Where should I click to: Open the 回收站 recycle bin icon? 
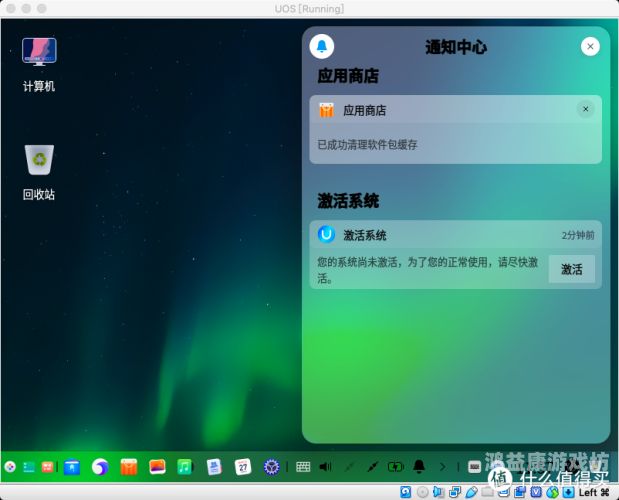pos(39,172)
